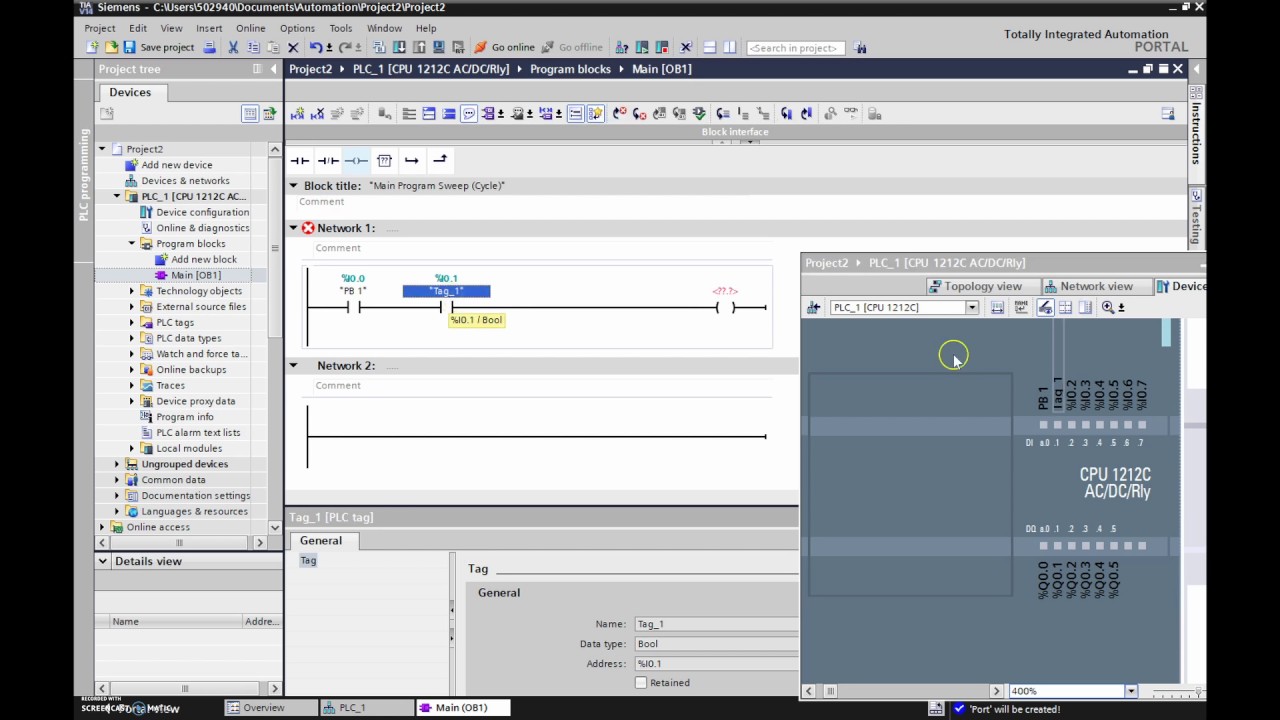Screen dimensions: 1280x720
Task: Click the Go online button
Action: (x=505, y=47)
